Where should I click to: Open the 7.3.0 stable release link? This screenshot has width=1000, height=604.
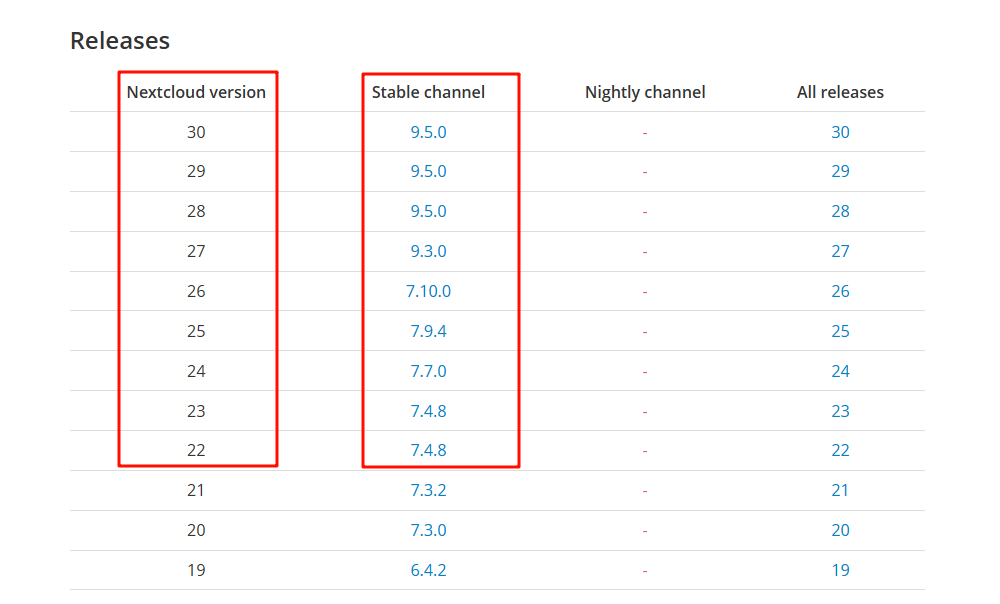point(428,530)
